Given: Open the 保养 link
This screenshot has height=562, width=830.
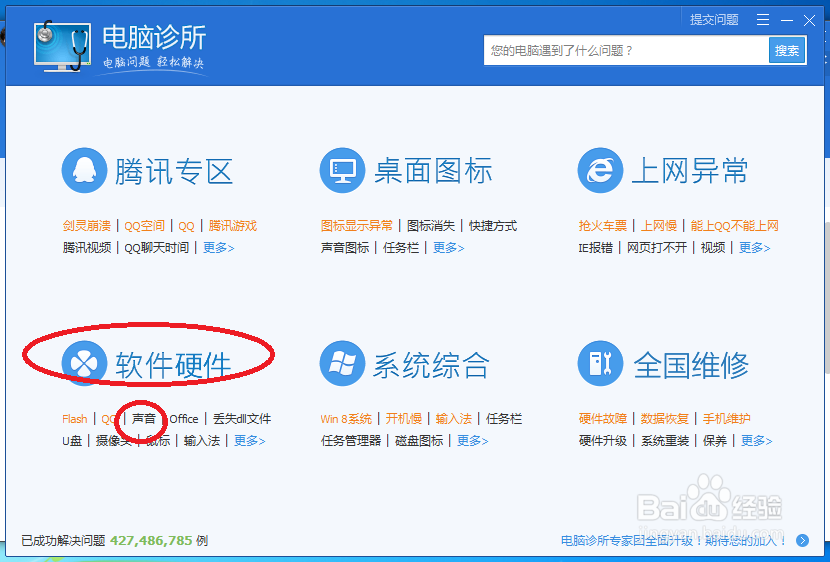Looking at the screenshot, I should 715,441.
